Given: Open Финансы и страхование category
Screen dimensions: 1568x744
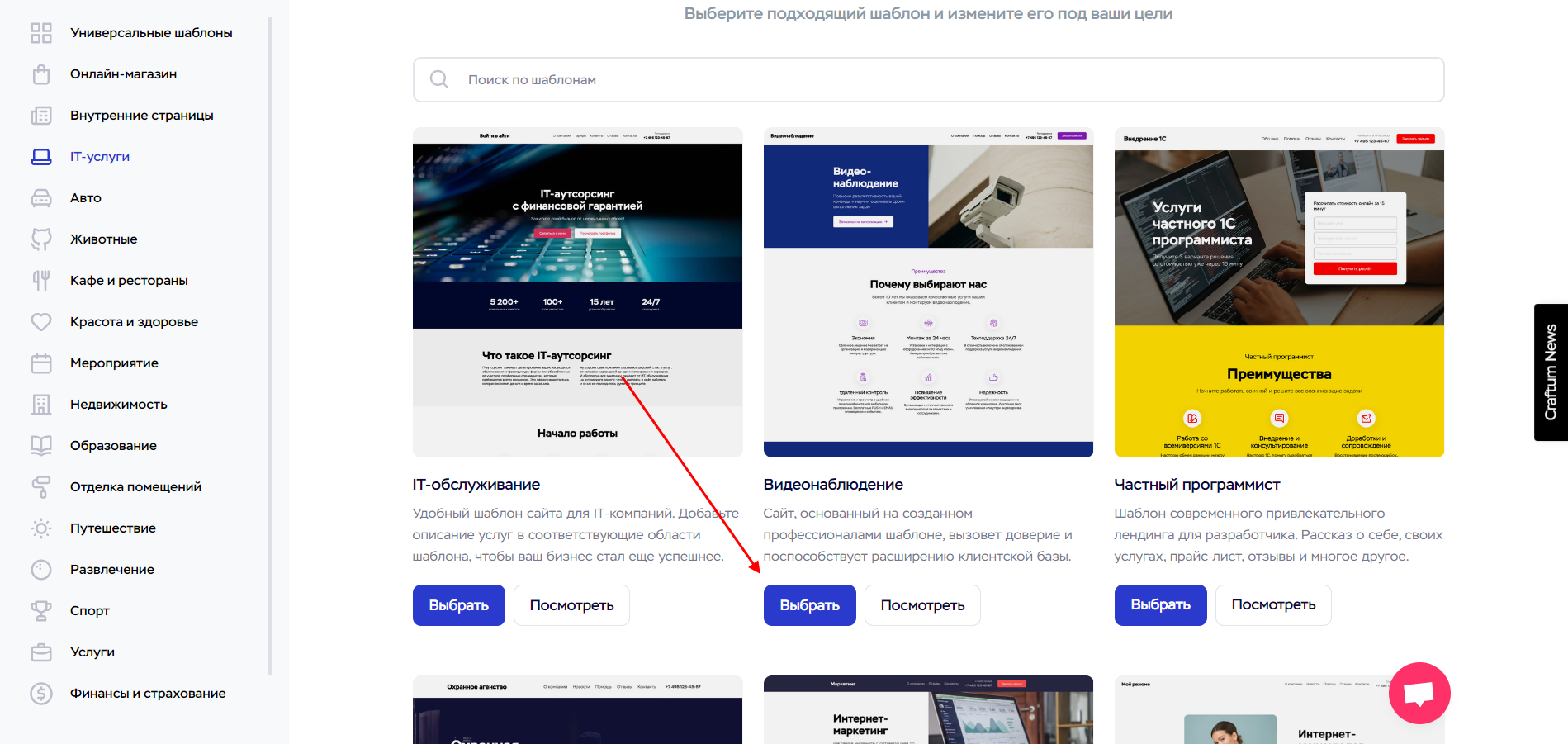Looking at the screenshot, I should pos(148,694).
